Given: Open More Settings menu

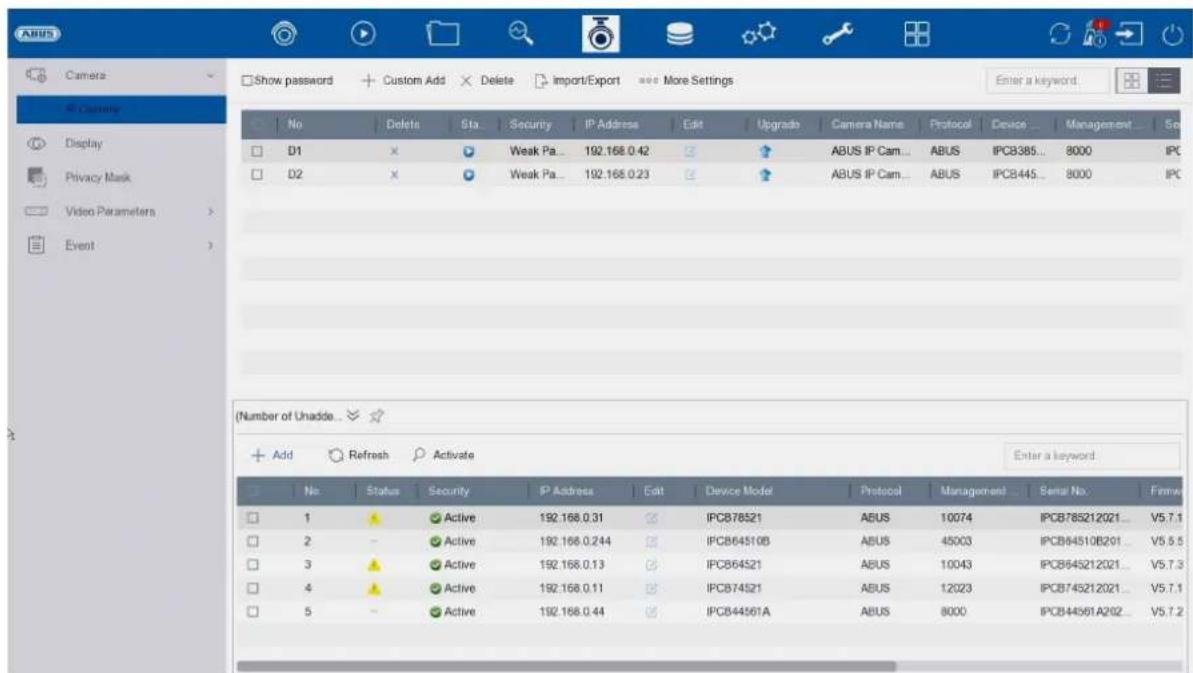Looking at the screenshot, I should pos(686,81).
